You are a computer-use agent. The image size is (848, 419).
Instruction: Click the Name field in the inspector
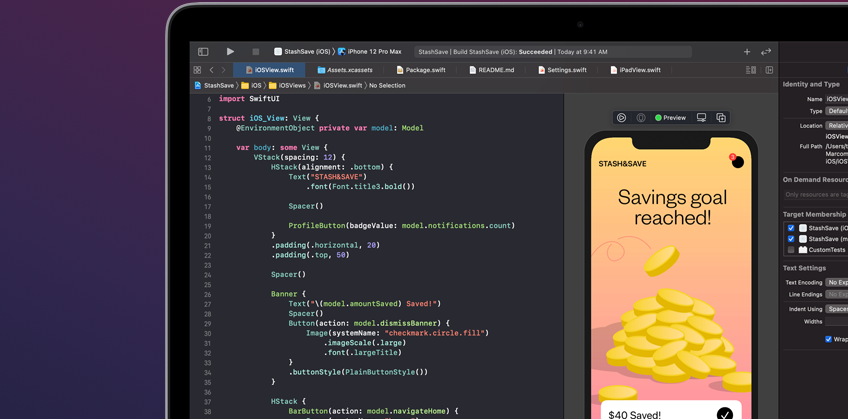pos(836,99)
